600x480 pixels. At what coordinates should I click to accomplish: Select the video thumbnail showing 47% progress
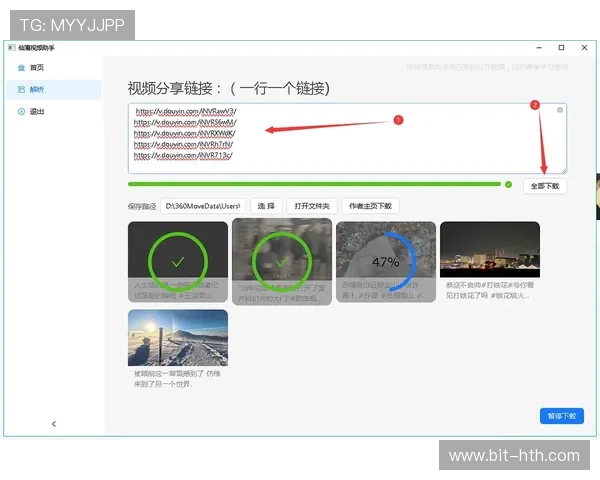point(385,261)
